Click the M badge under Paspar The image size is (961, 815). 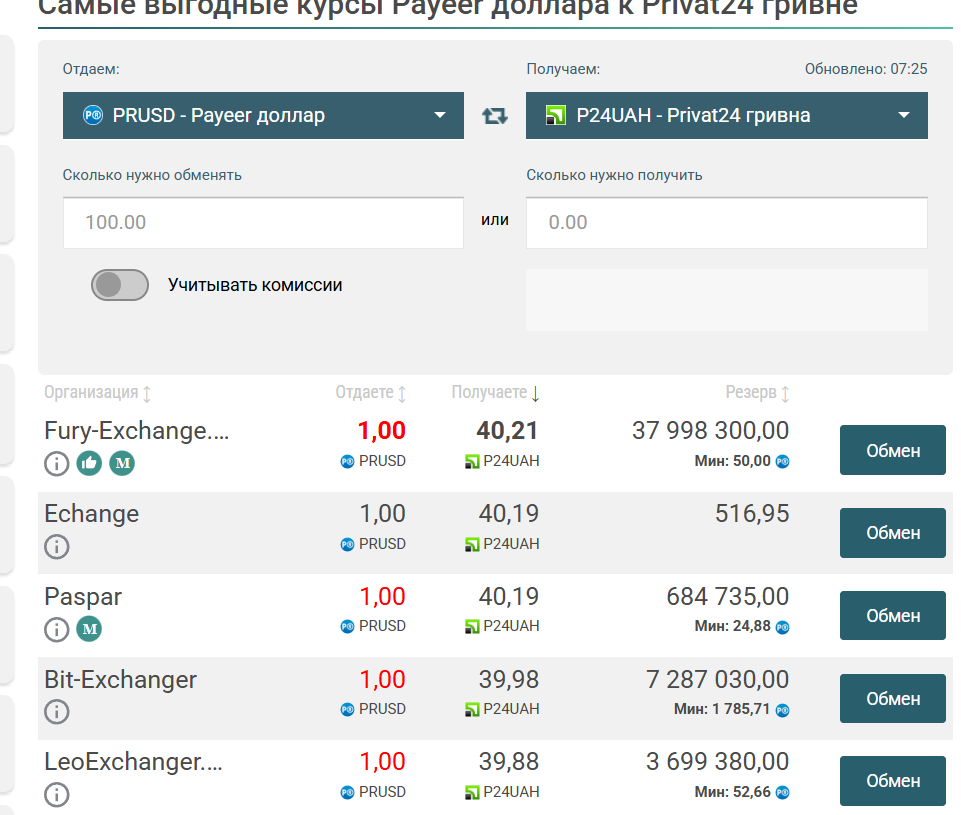tap(90, 629)
